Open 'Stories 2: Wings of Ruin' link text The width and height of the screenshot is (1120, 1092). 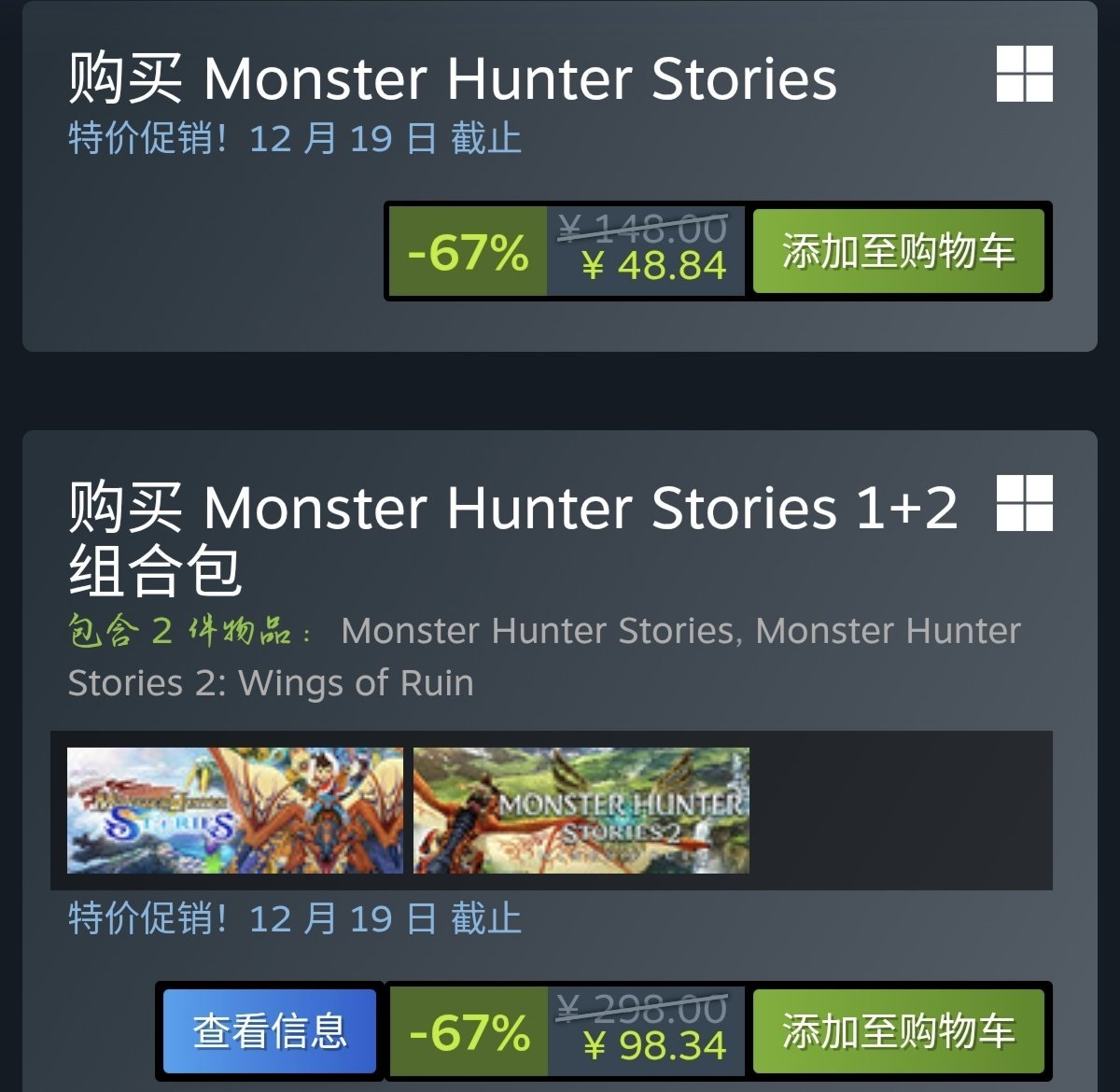pyautogui.click(x=271, y=683)
